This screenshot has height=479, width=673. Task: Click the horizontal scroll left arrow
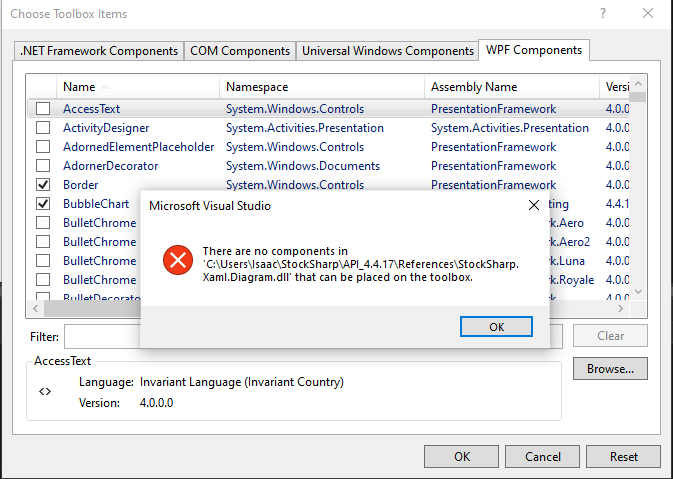tap(36, 308)
